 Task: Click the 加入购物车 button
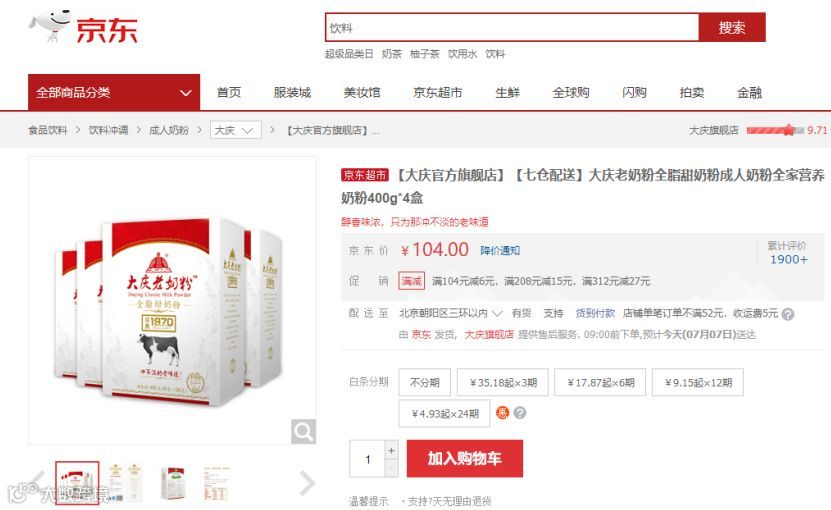pyautogui.click(x=465, y=458)
